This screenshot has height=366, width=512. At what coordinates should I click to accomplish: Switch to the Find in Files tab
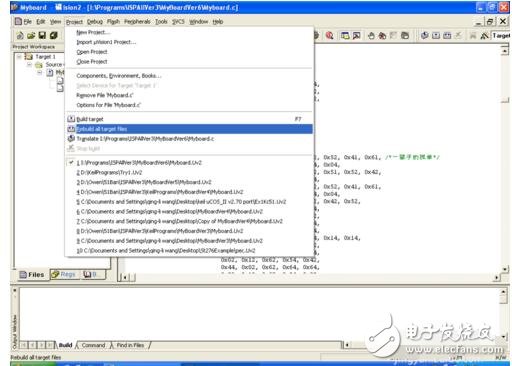(x=130, y=345)
